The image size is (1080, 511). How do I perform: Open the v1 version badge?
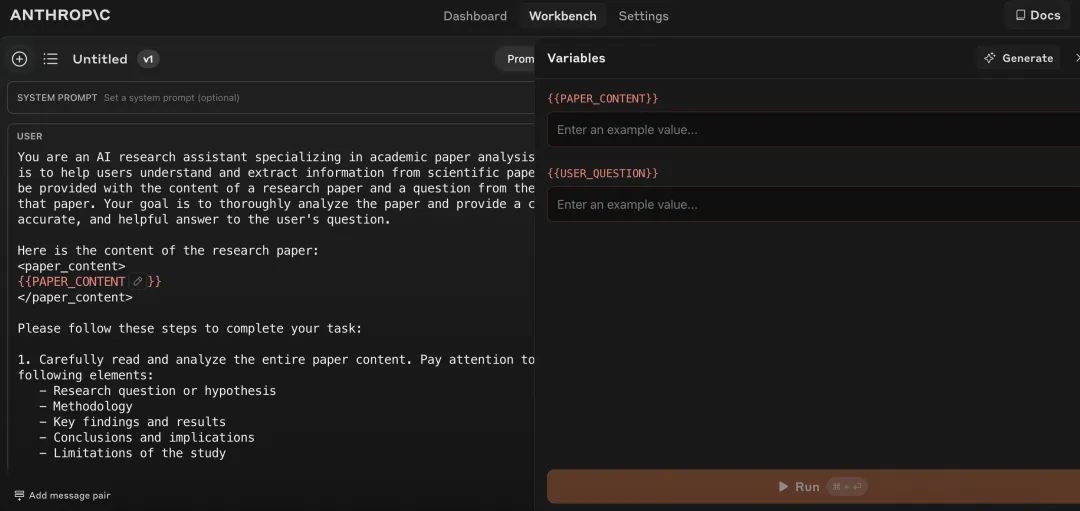click(148, 59)
